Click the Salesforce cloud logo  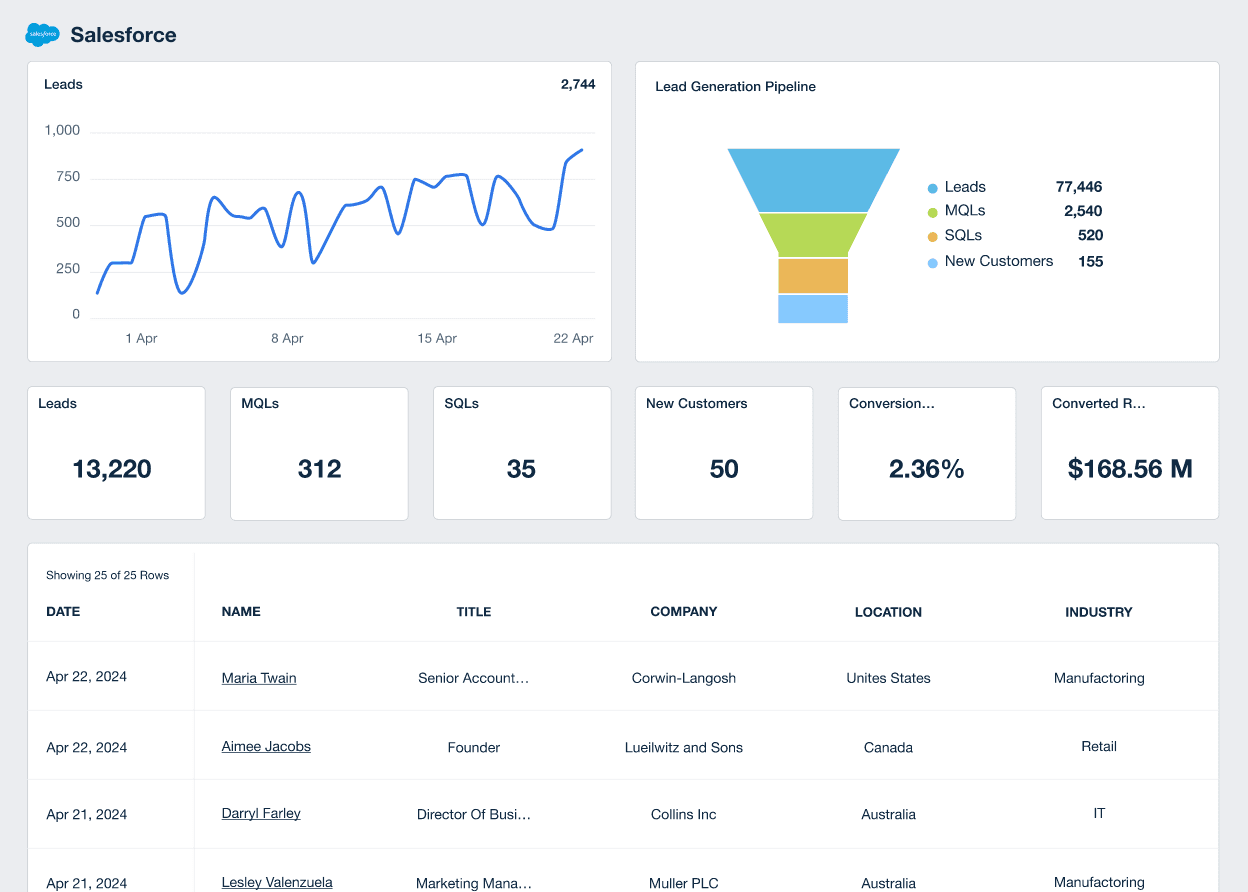[40, 34]
